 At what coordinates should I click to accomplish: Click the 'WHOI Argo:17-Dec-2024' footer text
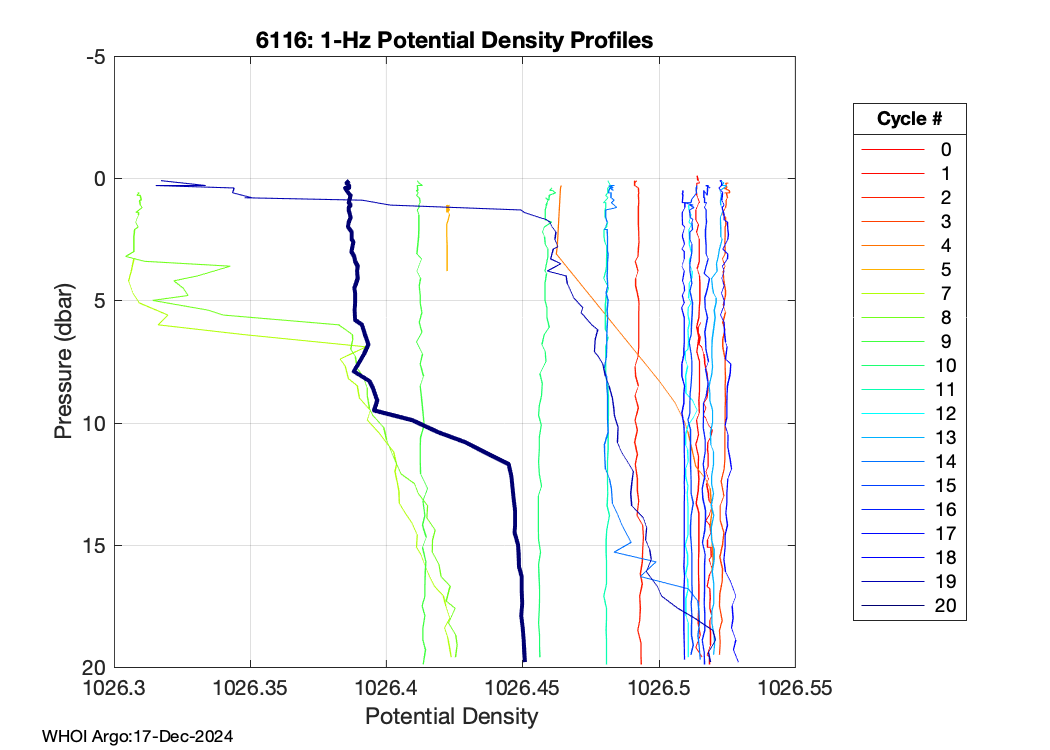[x=138, y=737]
